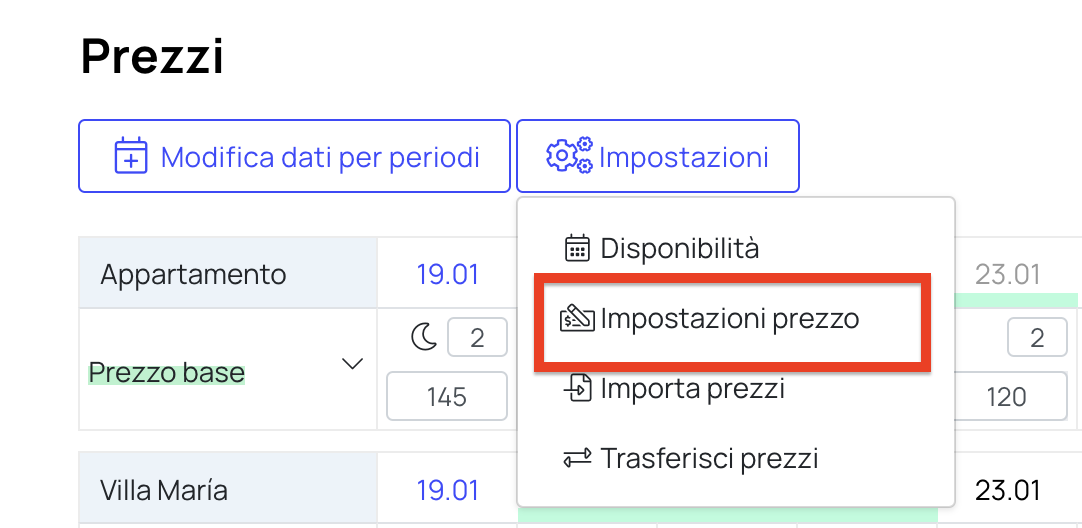1082x528 pixels.
Task: Choose Impostazioni prezzo menu entry
Action: [x=732, y=319]
